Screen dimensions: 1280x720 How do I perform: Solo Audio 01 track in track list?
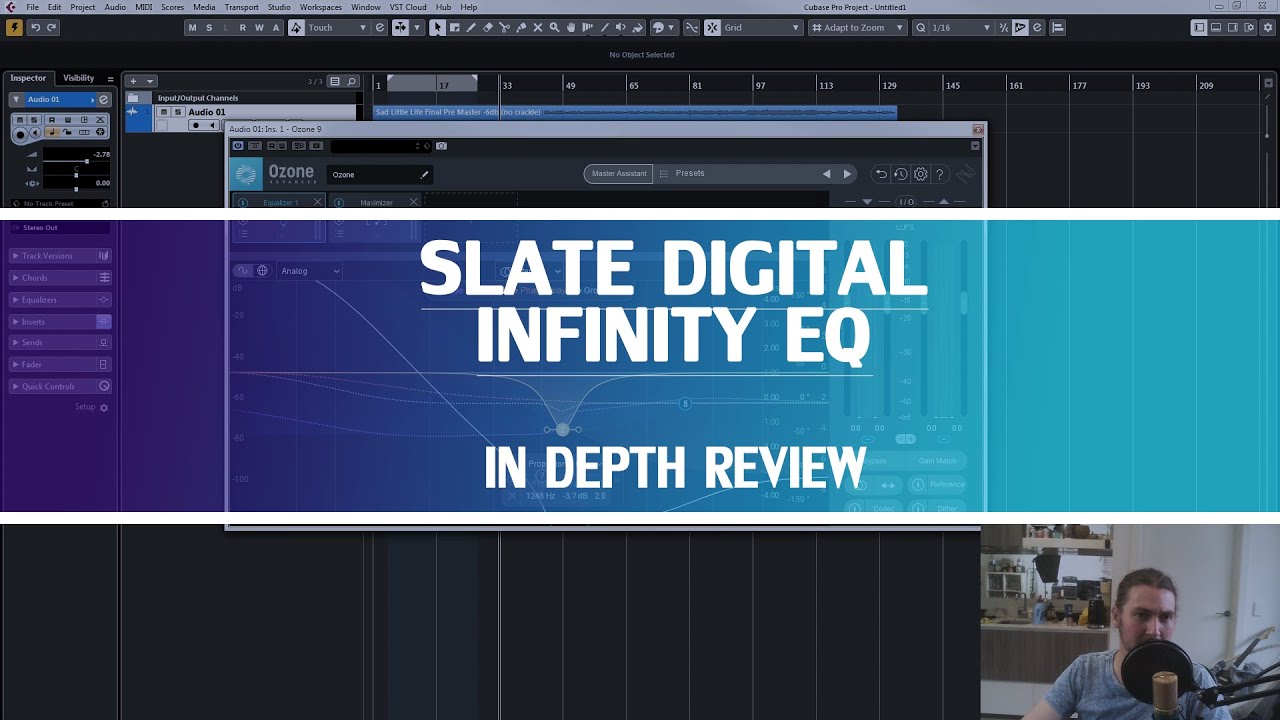(x=178, y=112)
